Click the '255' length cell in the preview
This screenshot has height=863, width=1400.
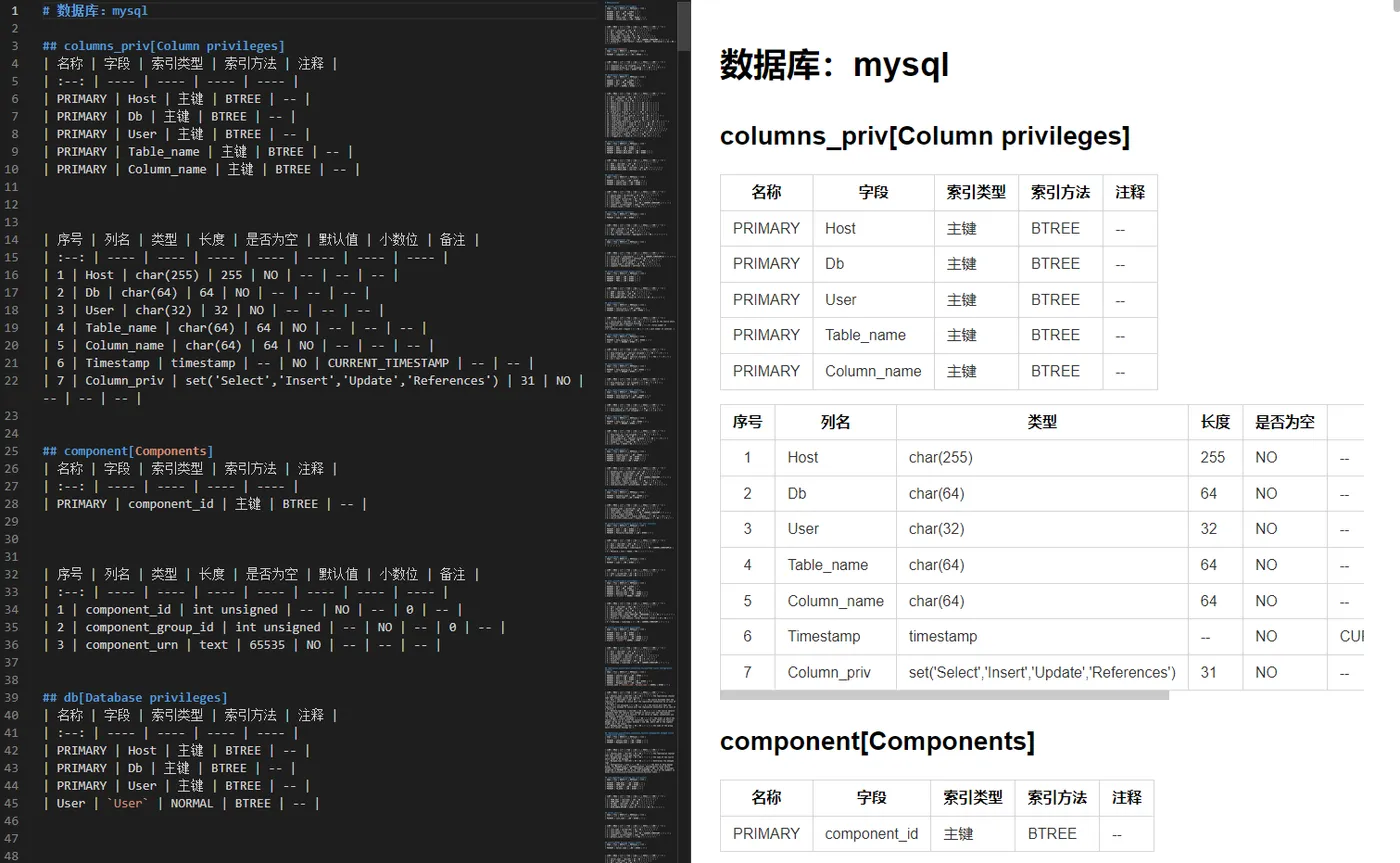(x=1215, y=457)
